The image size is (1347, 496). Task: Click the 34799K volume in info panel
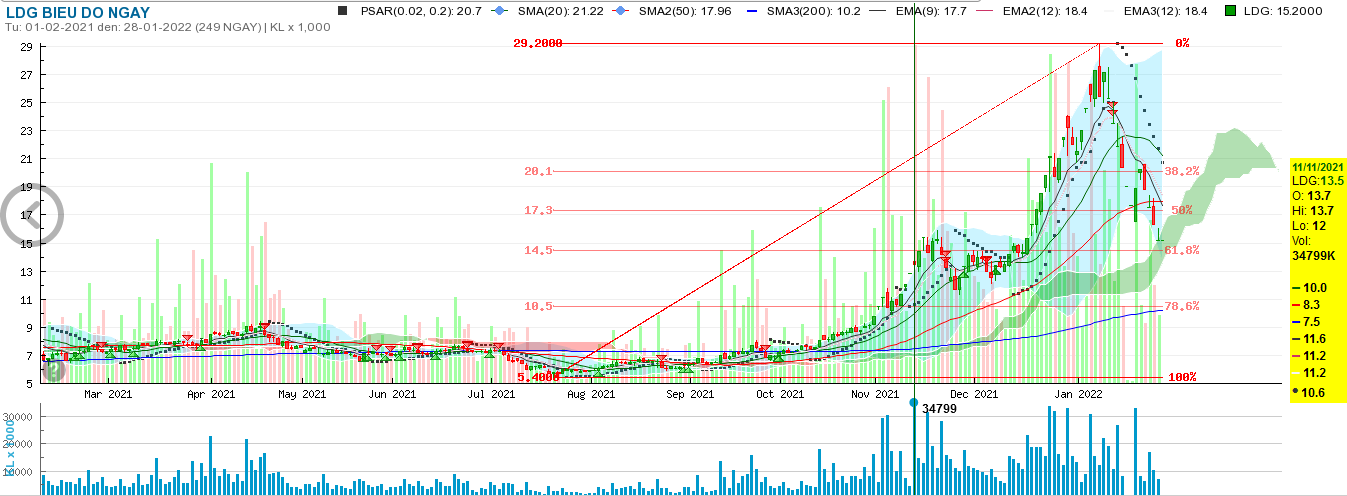pos(1314,256)
